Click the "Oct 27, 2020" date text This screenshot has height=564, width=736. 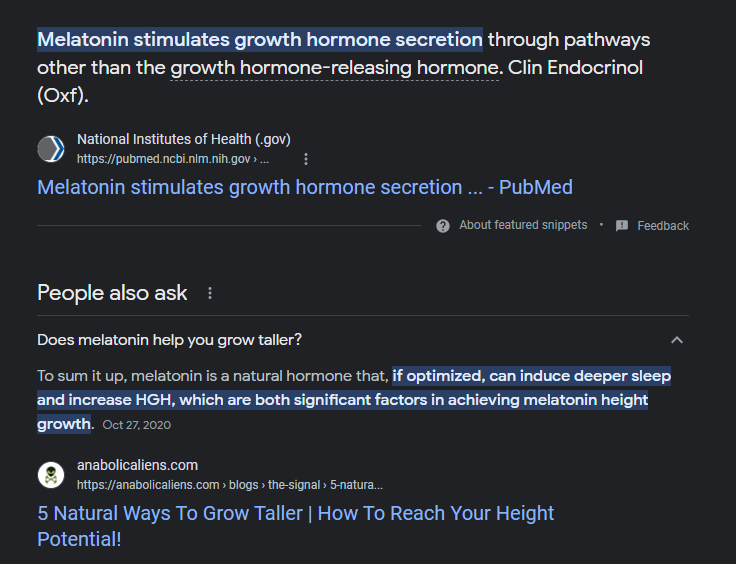(137, 425)
